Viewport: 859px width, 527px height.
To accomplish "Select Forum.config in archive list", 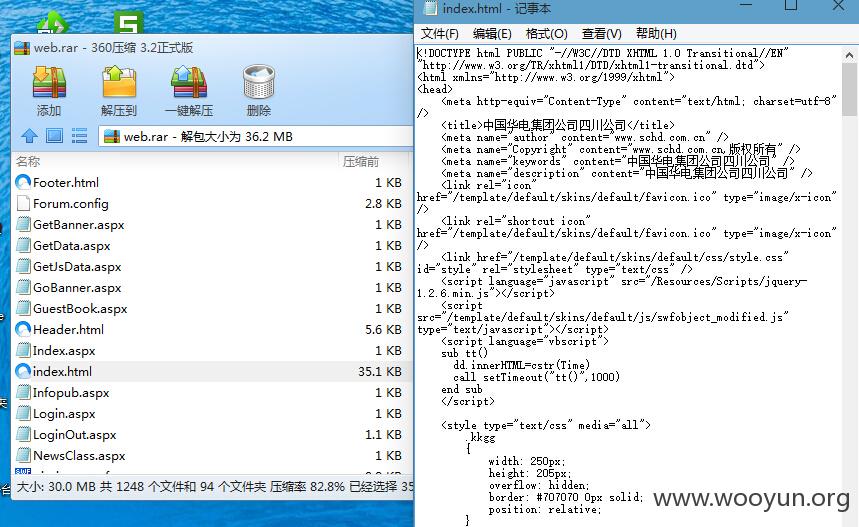I will pyautogui.click(x=71, y=204).
